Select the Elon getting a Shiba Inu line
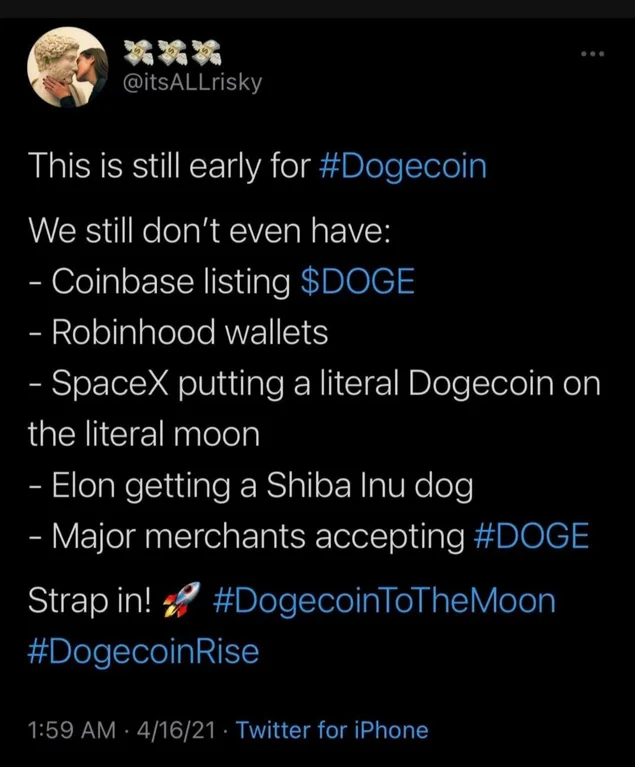 [250, 486]
